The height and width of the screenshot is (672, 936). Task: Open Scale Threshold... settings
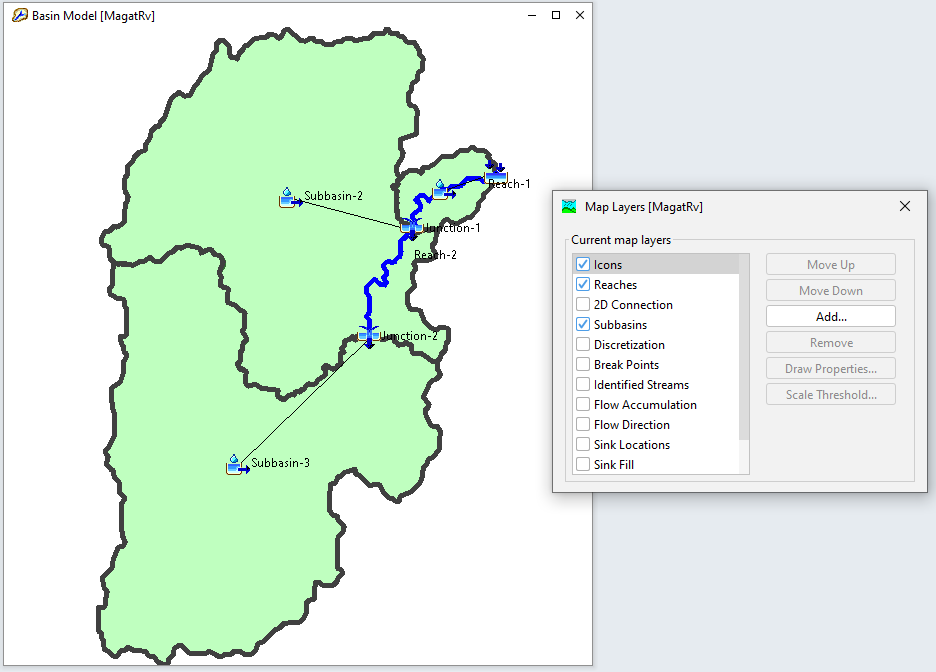[831, 394]
